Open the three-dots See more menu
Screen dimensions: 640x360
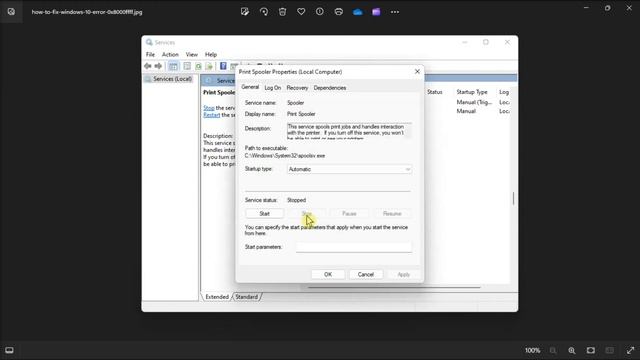[x=395, y=12]
